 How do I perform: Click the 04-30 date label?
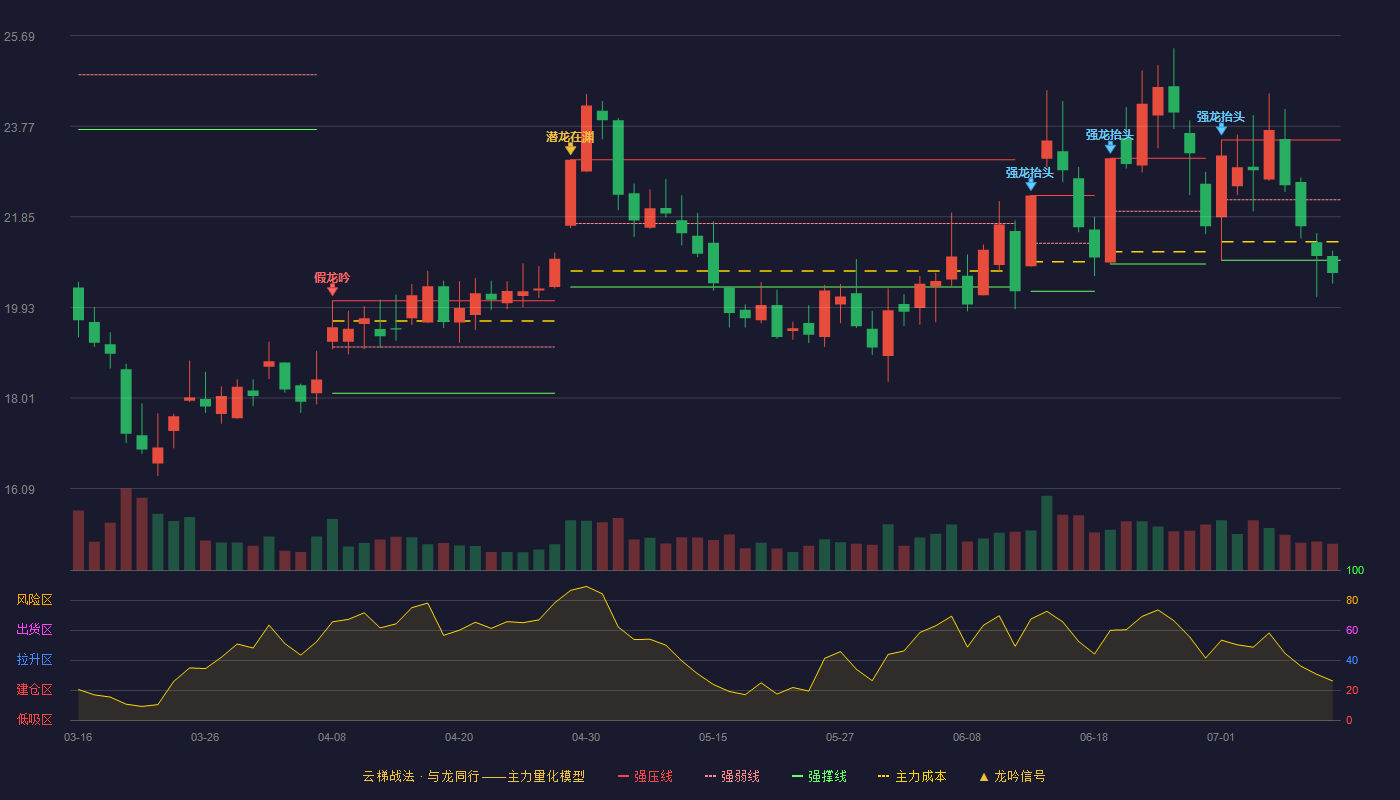pyautogui.click(x=586, y=737)
